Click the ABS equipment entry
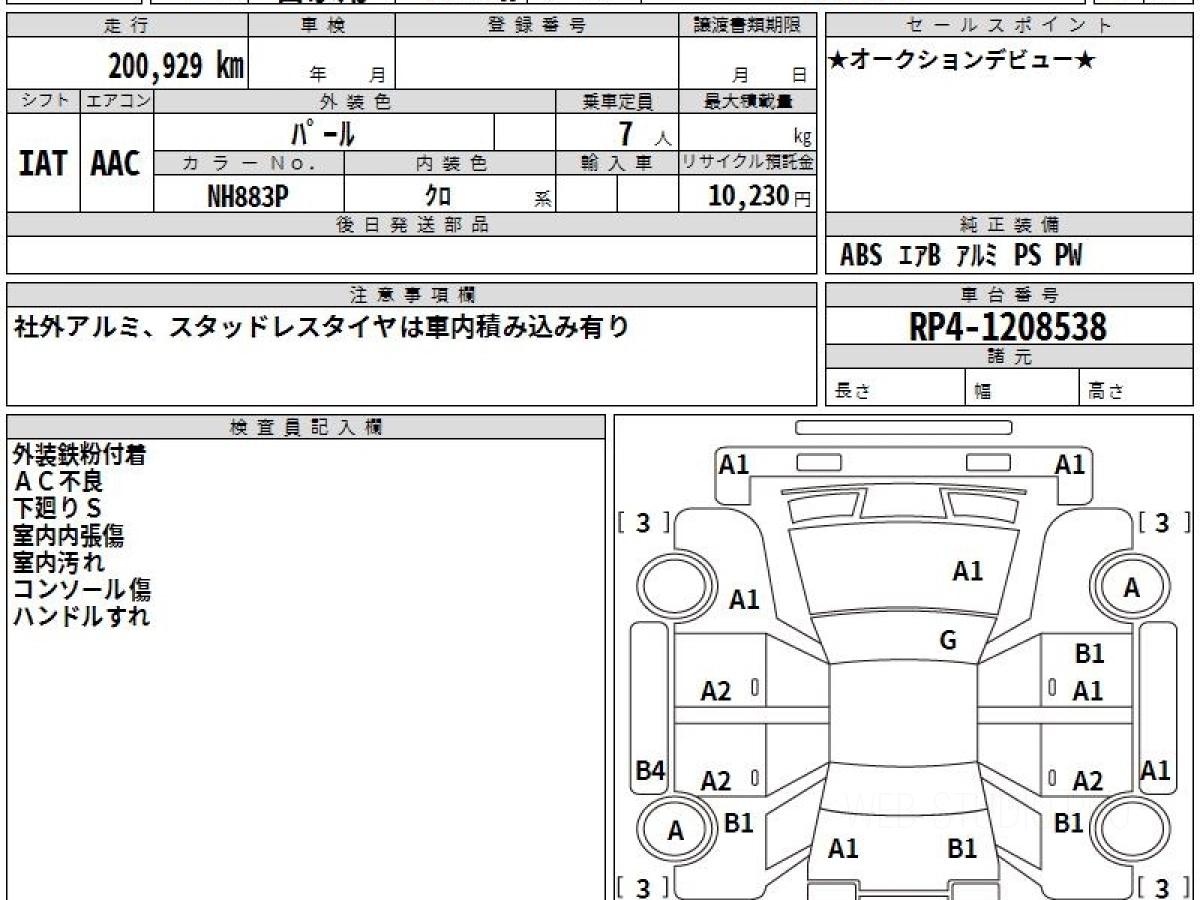Viewport: 1200px width, 900px height. coord(861,256)
